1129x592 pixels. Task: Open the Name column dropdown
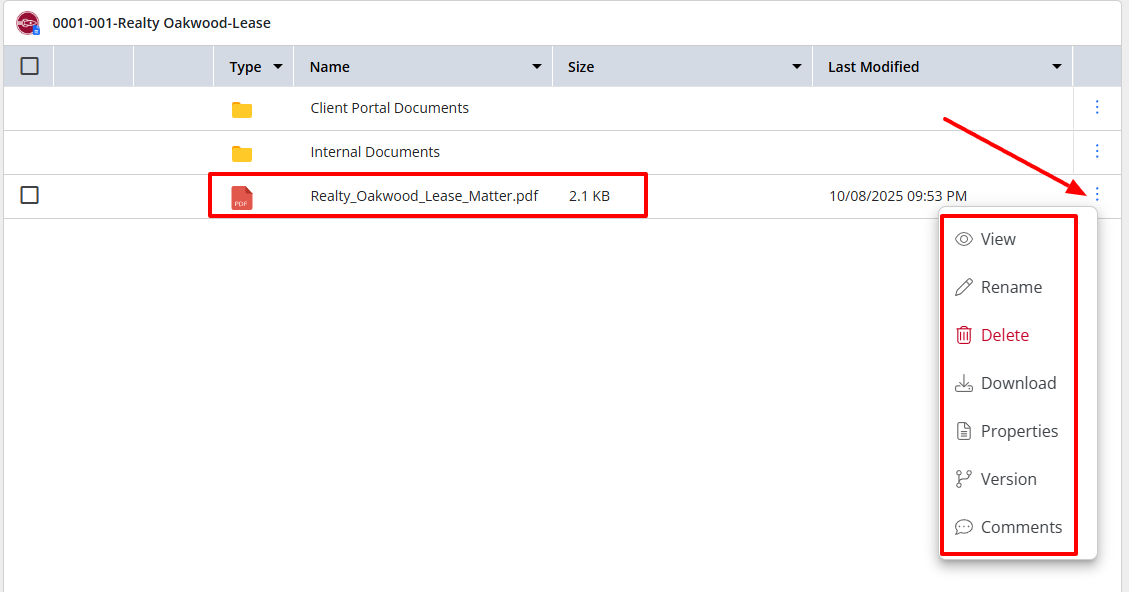537,66
